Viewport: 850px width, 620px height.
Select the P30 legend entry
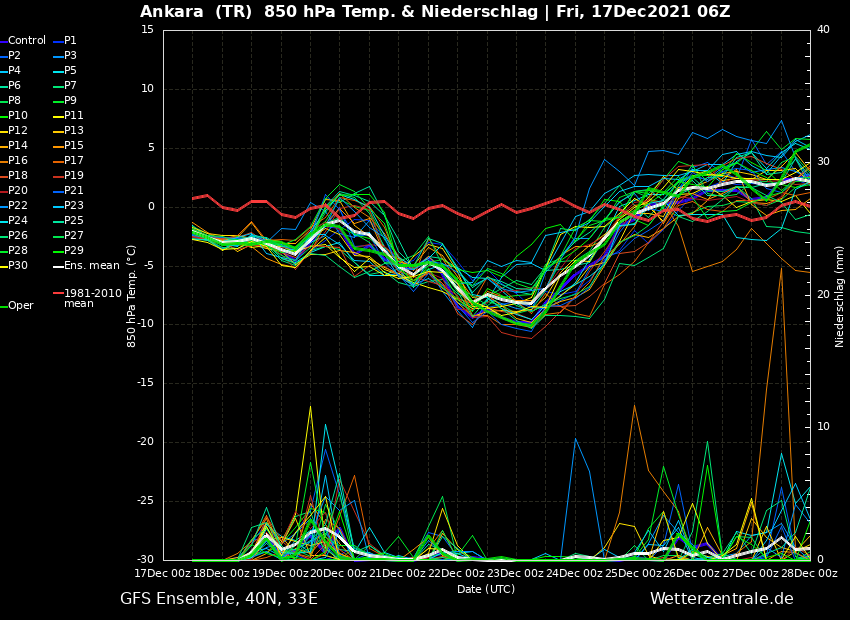tap(14, 266)
